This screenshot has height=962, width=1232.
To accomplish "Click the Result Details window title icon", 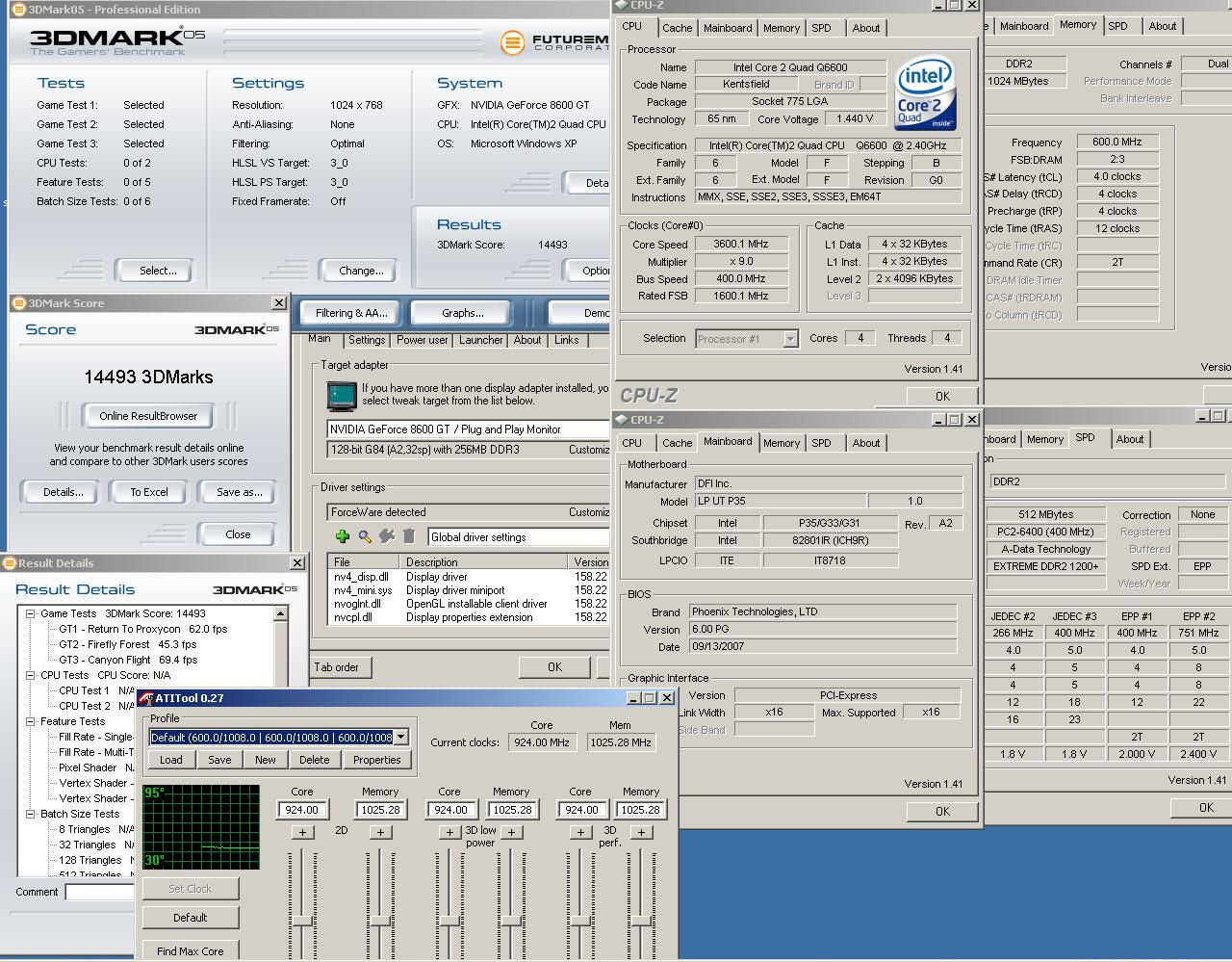I will (10, 563).
